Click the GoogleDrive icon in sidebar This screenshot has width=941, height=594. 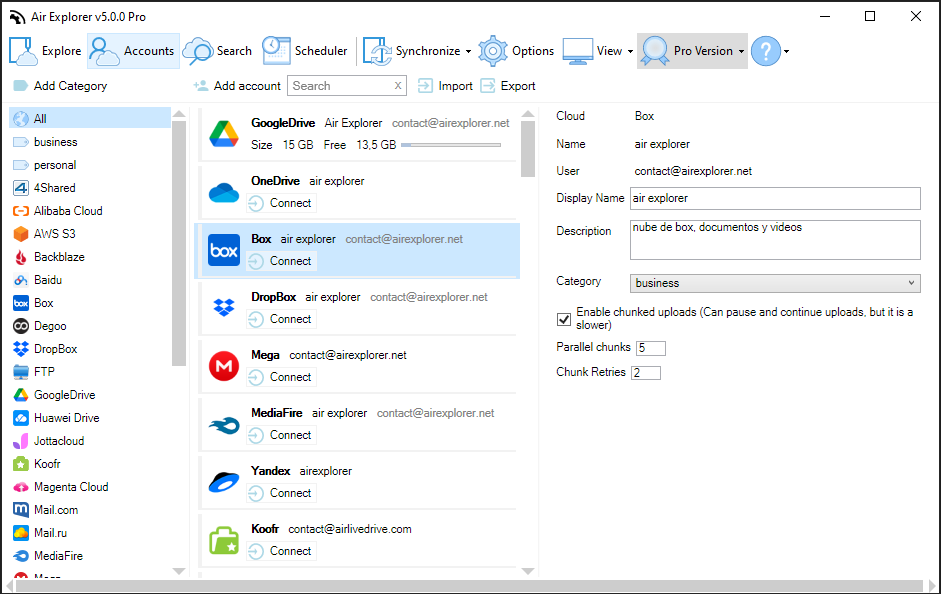21,395
